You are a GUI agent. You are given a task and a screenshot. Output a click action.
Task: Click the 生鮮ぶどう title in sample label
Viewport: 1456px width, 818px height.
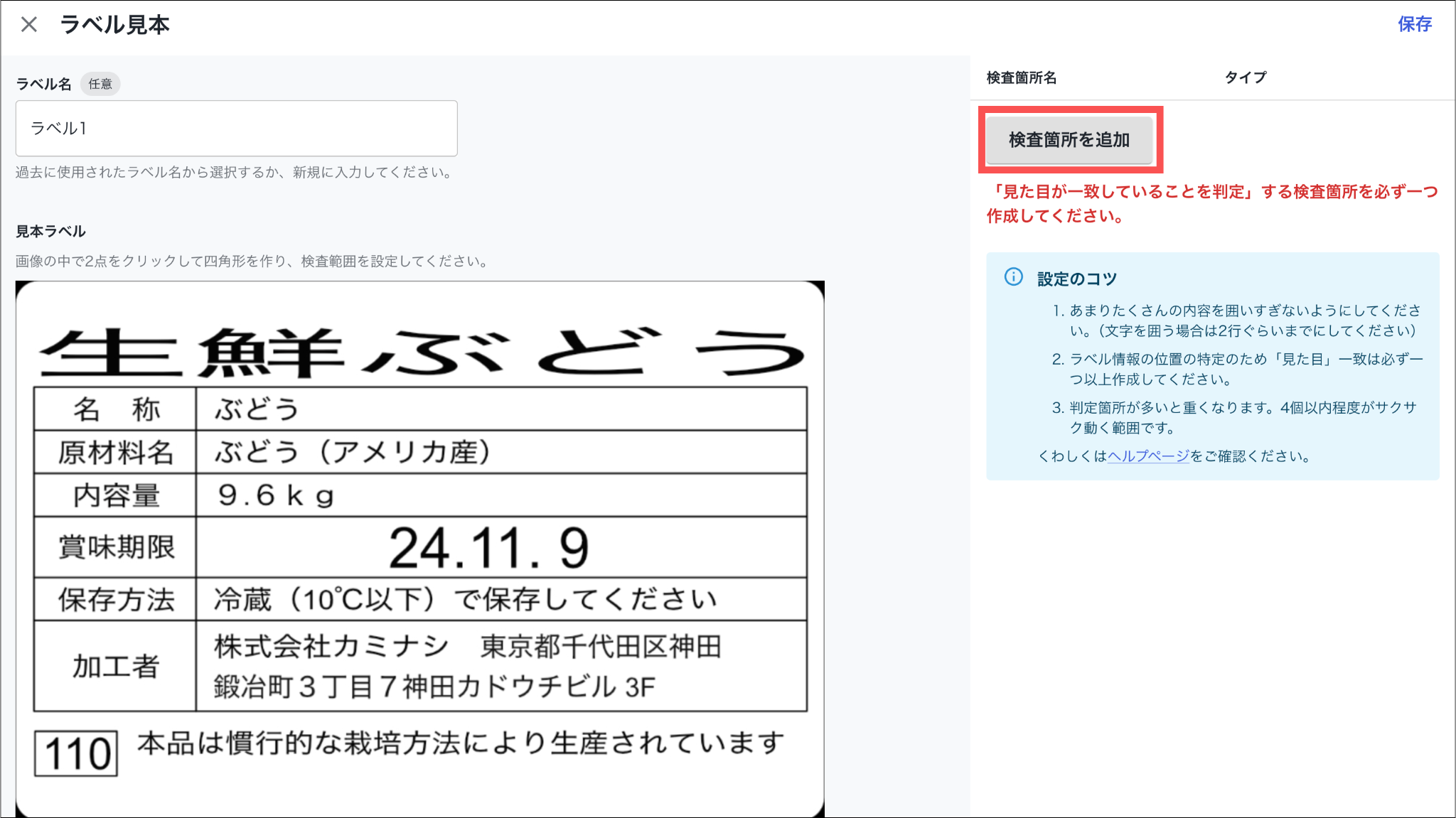point(422,353)
